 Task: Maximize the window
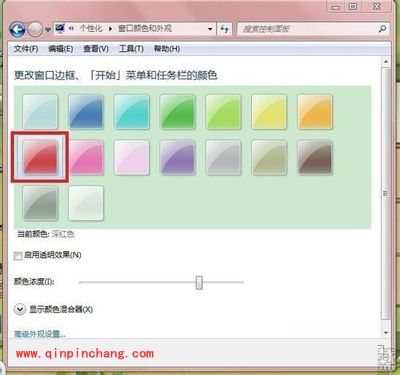click(x=353, y=7)
